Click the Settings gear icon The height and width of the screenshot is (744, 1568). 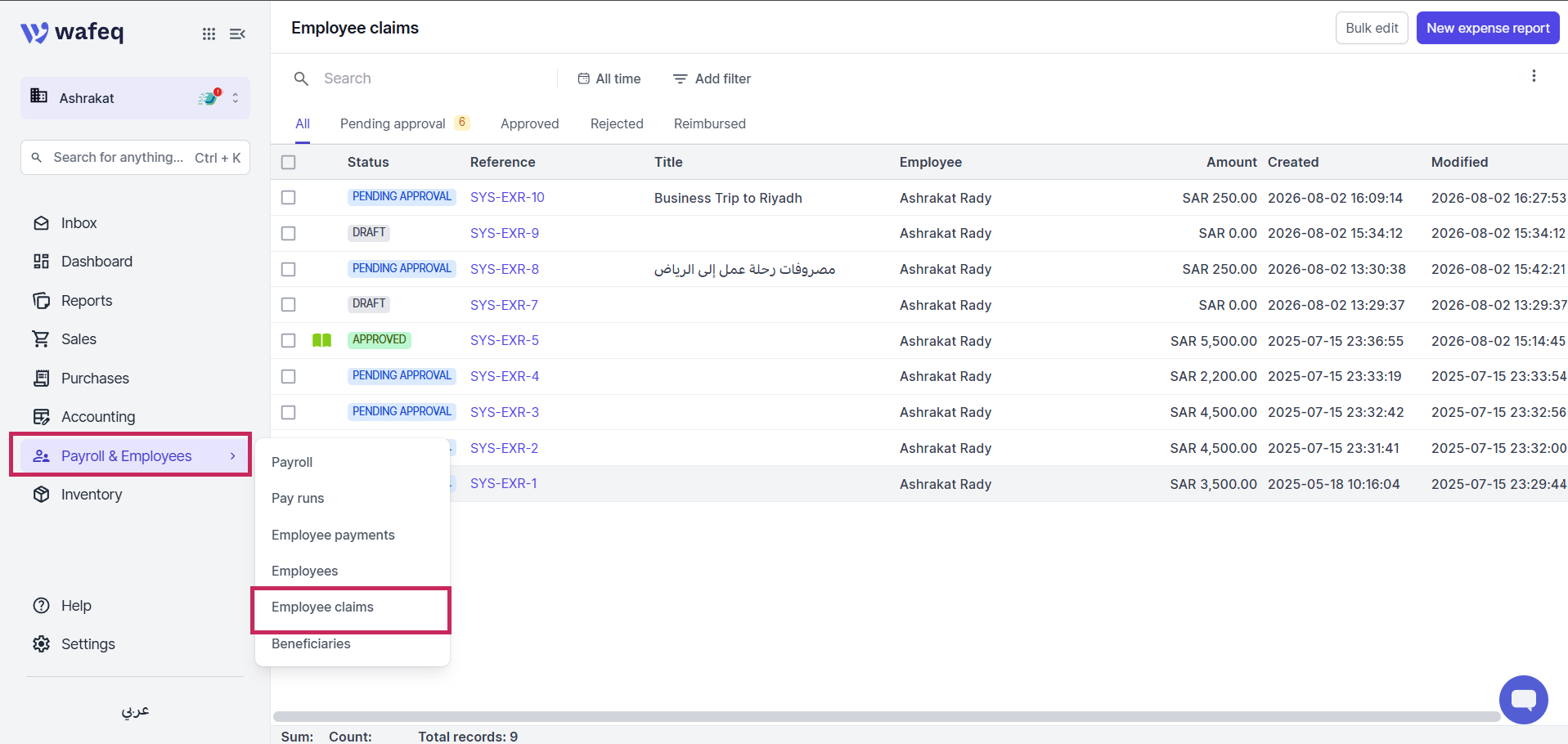click(x=41, y=644)
